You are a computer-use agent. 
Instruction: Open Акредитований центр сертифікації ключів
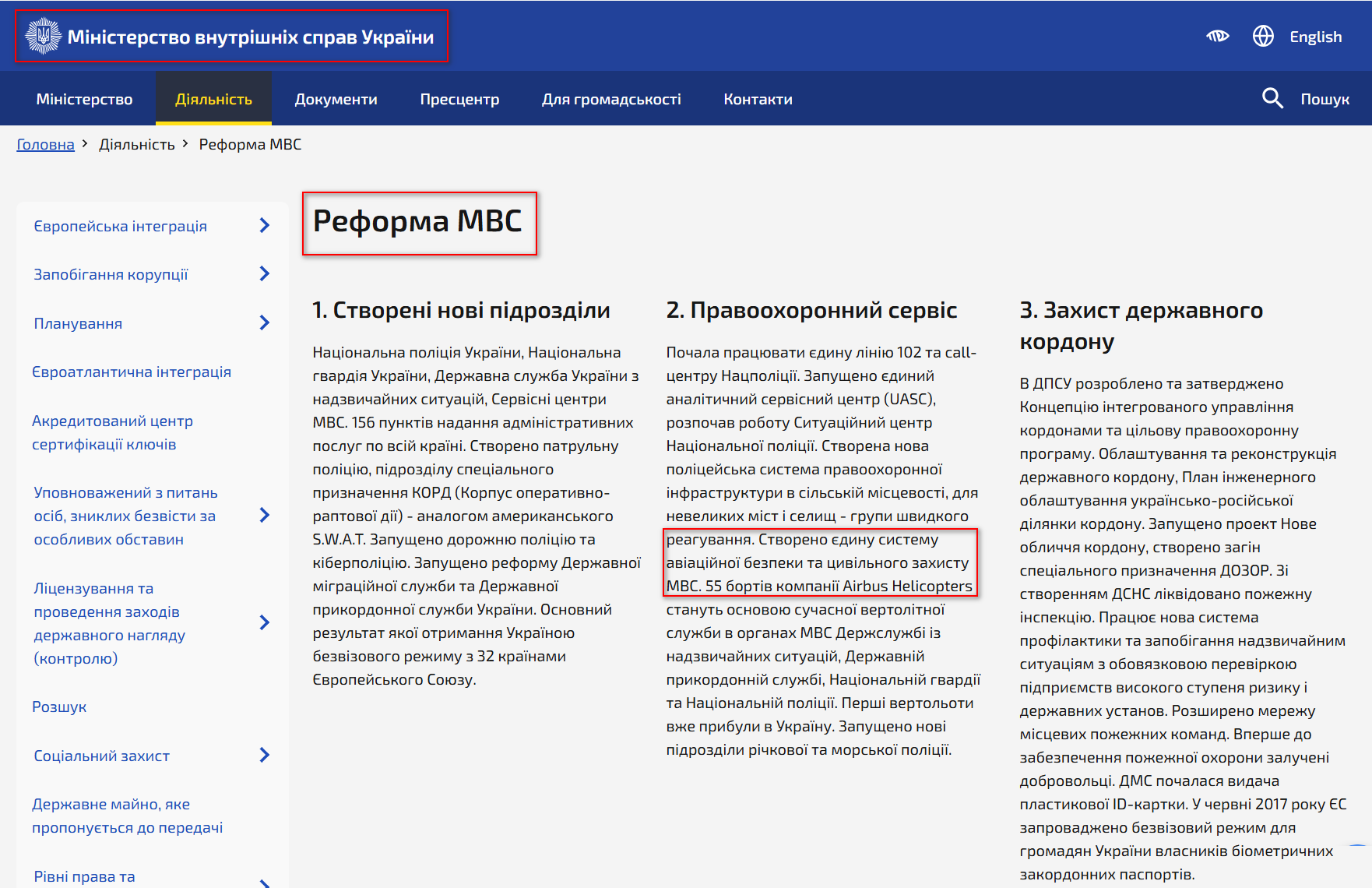[x=112, y=432]
